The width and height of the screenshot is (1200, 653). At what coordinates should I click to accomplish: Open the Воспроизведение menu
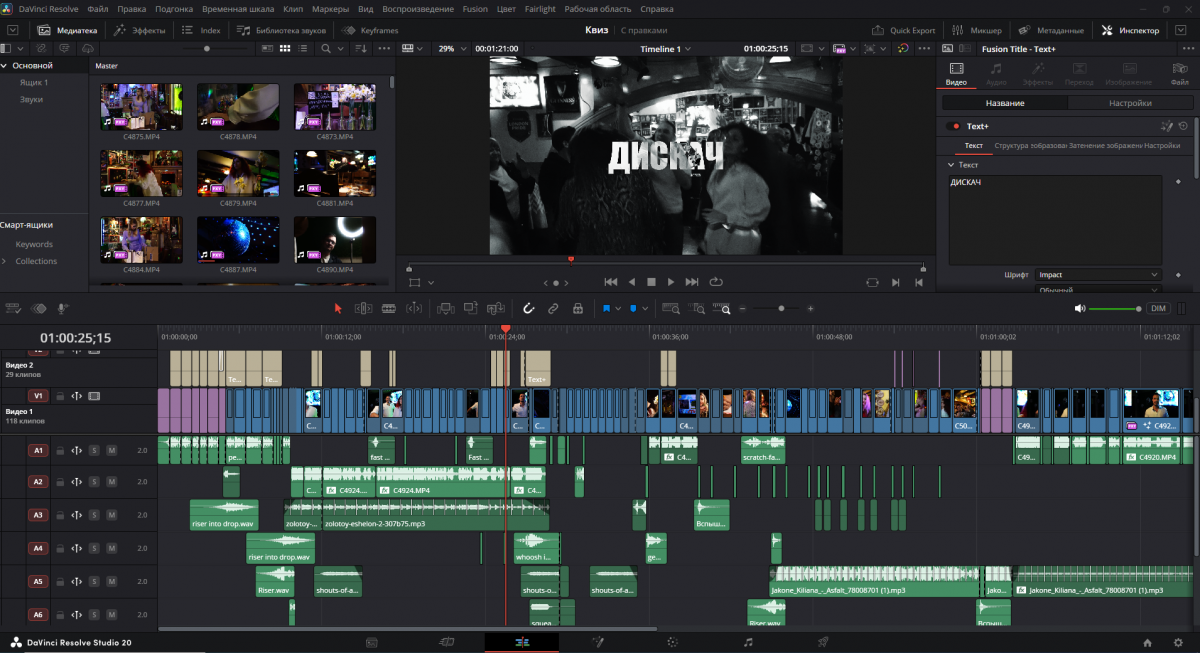(418, 8)
